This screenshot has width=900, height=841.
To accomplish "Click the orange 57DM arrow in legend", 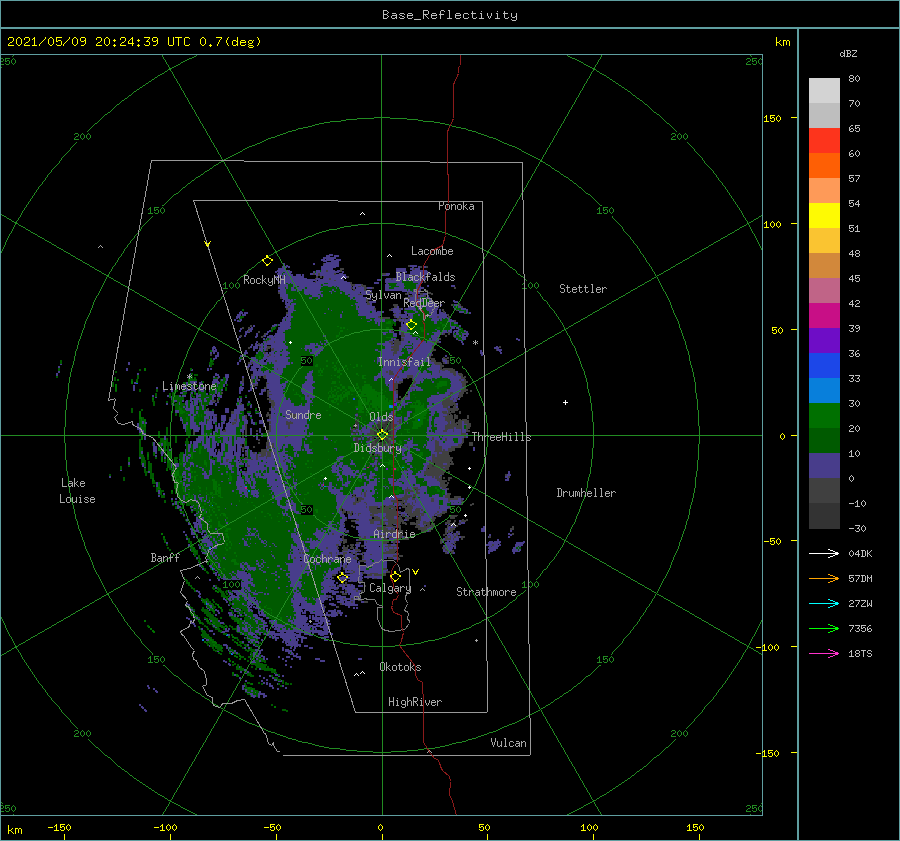I will click(x=824, y=579).
